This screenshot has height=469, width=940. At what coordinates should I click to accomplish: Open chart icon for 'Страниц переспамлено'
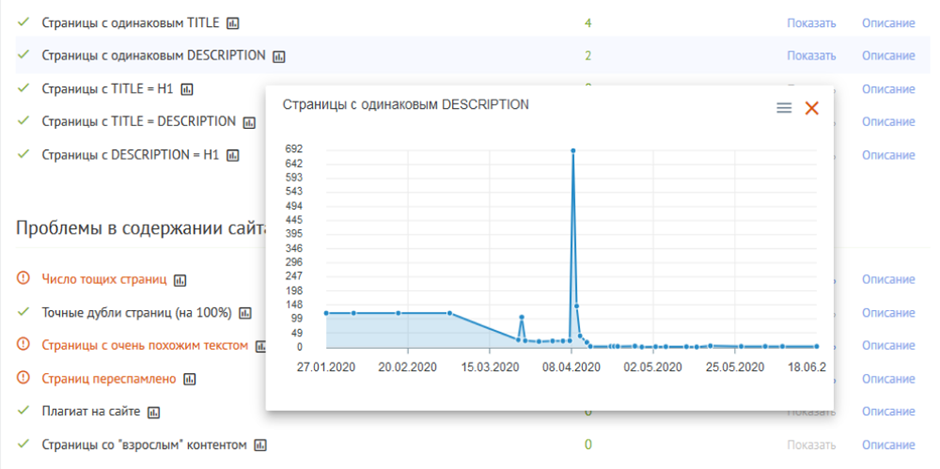pyautogui.click(x=189, y=379)
